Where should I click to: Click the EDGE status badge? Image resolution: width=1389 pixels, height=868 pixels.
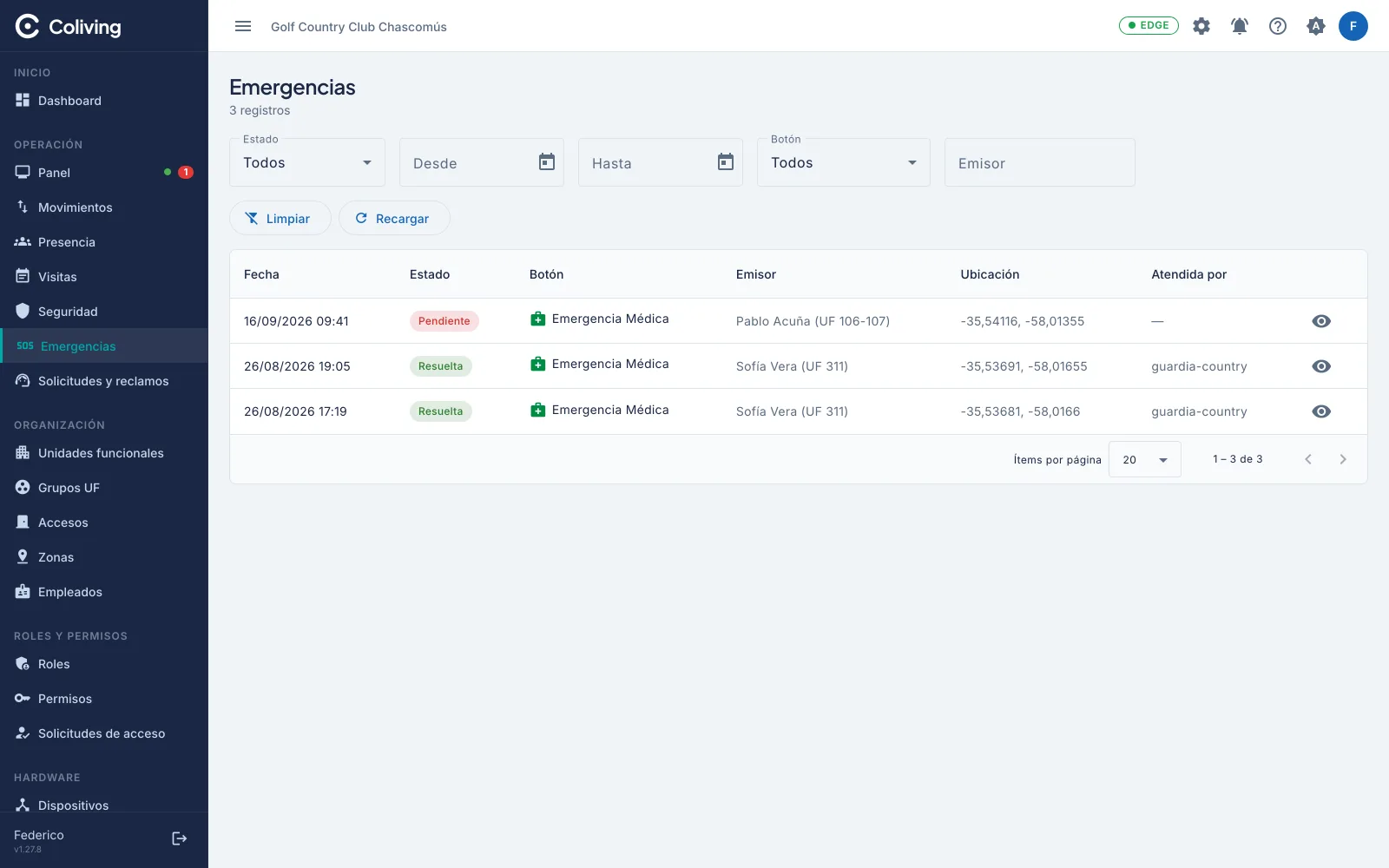(1149, 25)
